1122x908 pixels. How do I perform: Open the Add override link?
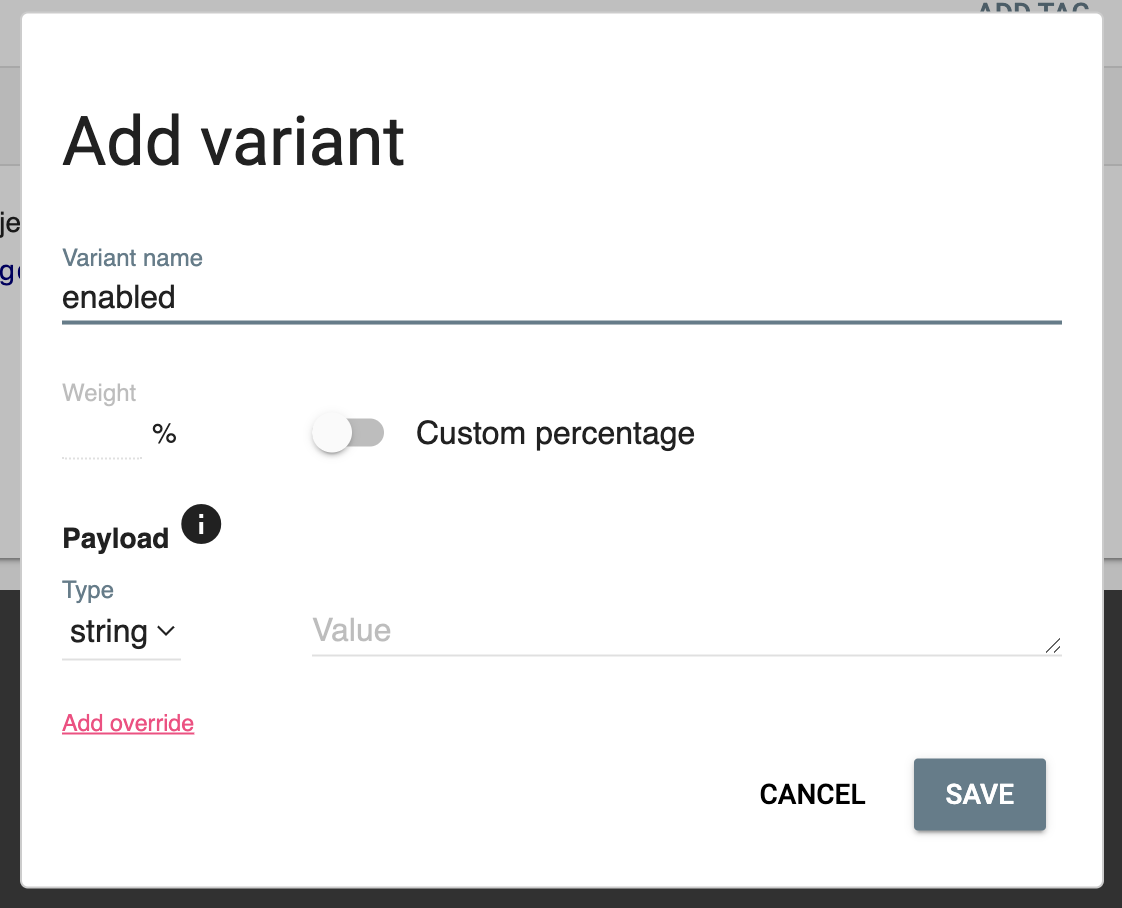point(127,722)
